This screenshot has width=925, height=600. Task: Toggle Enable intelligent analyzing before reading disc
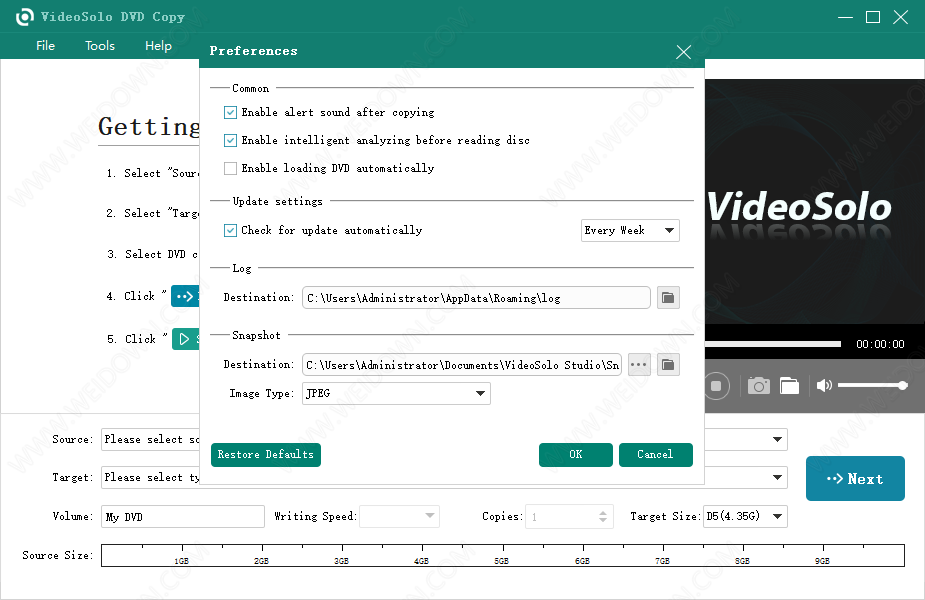(231, 140)
